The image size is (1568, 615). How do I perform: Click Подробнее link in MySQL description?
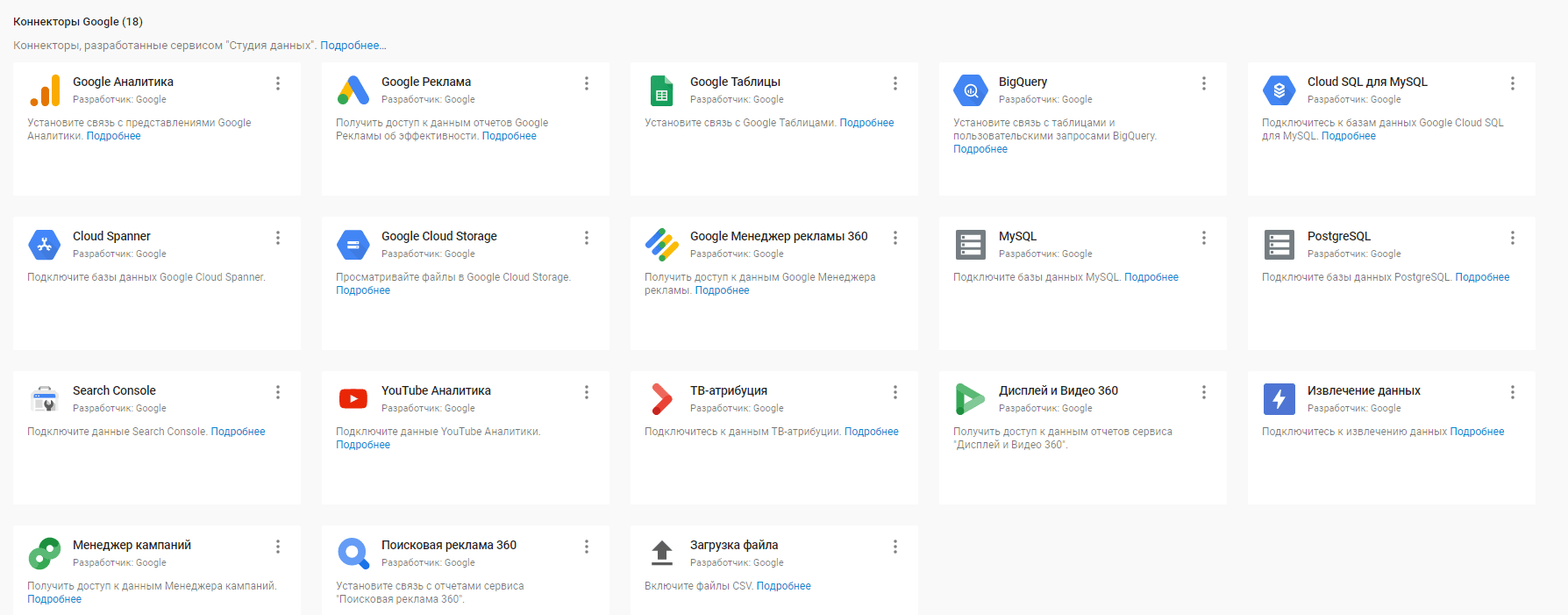[x=1151, y=277]
